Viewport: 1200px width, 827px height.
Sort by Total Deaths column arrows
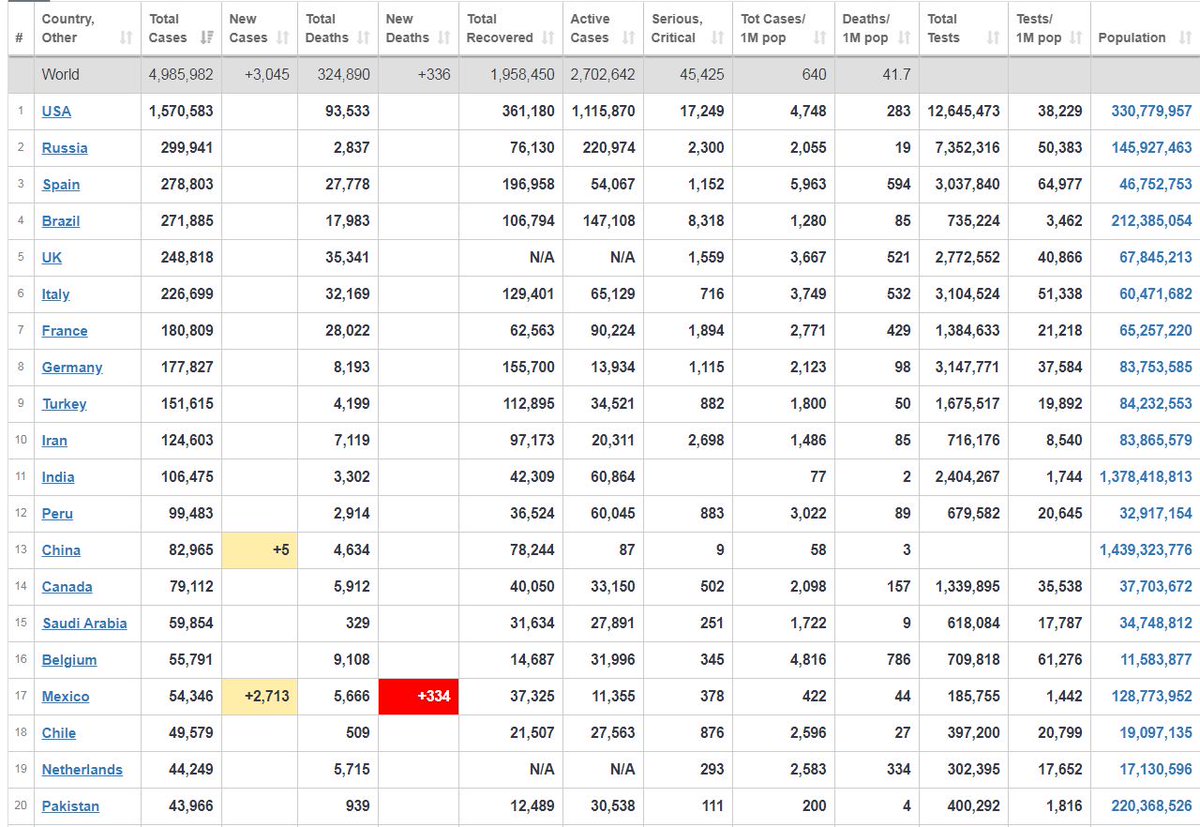point(363,38)
